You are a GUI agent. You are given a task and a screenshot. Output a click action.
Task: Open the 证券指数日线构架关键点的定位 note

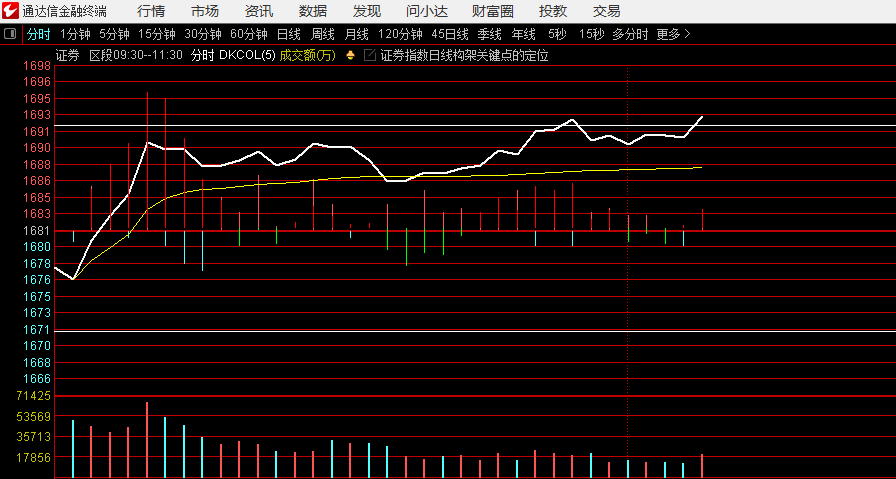[x=465, y=55]
